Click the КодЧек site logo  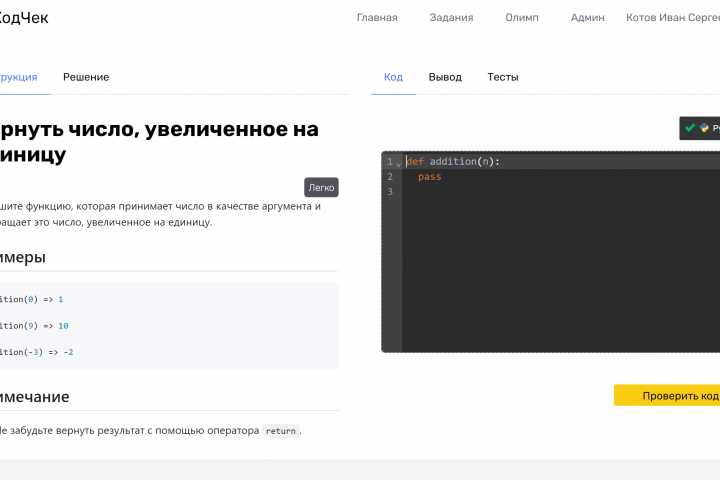point(23,17)
